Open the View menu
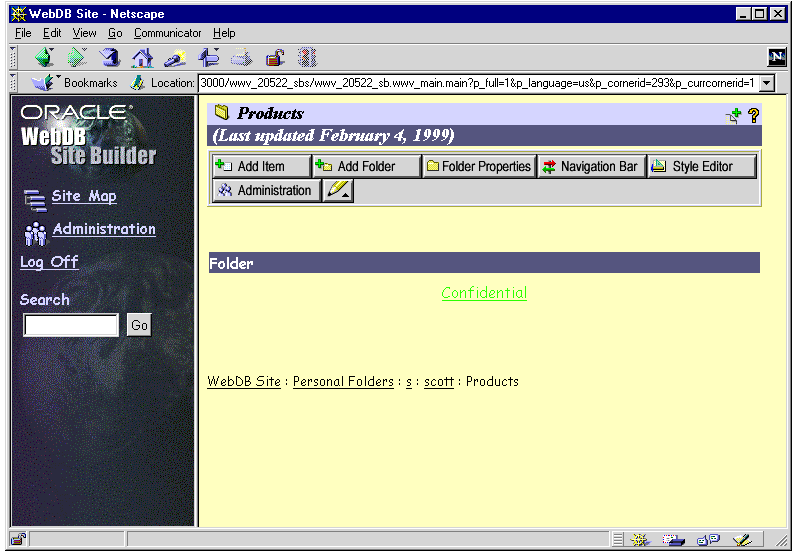The width and height of the screenshot is (795, 555). point(84,33)
